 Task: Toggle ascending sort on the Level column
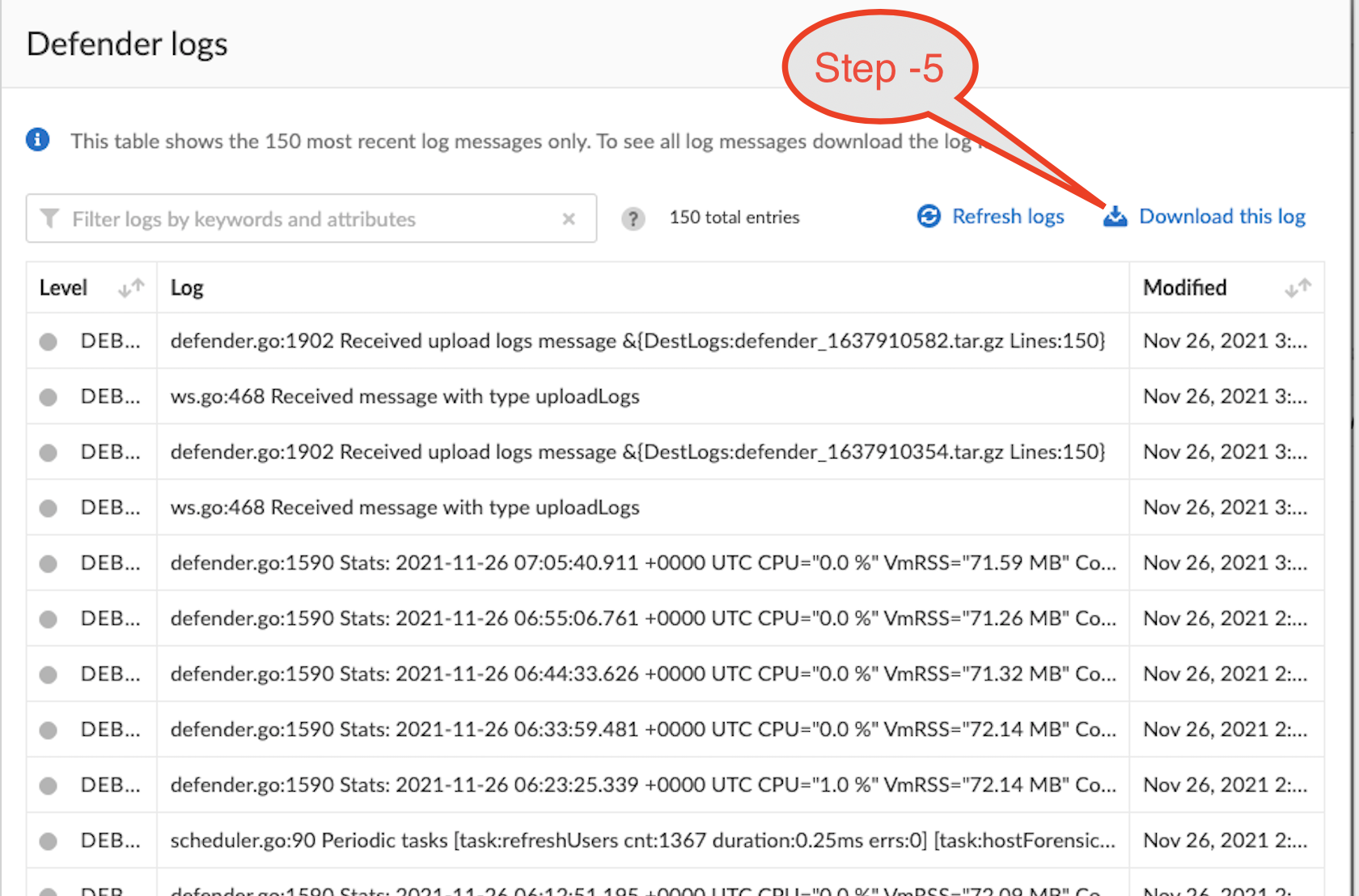pos(136,285)
